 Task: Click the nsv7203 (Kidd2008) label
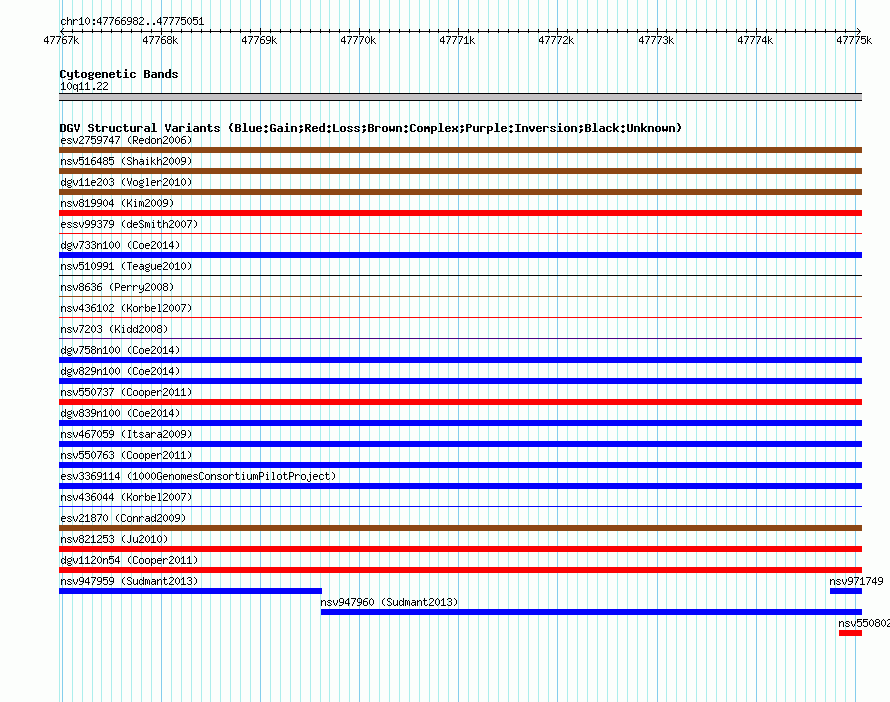(x=114, y=329)
